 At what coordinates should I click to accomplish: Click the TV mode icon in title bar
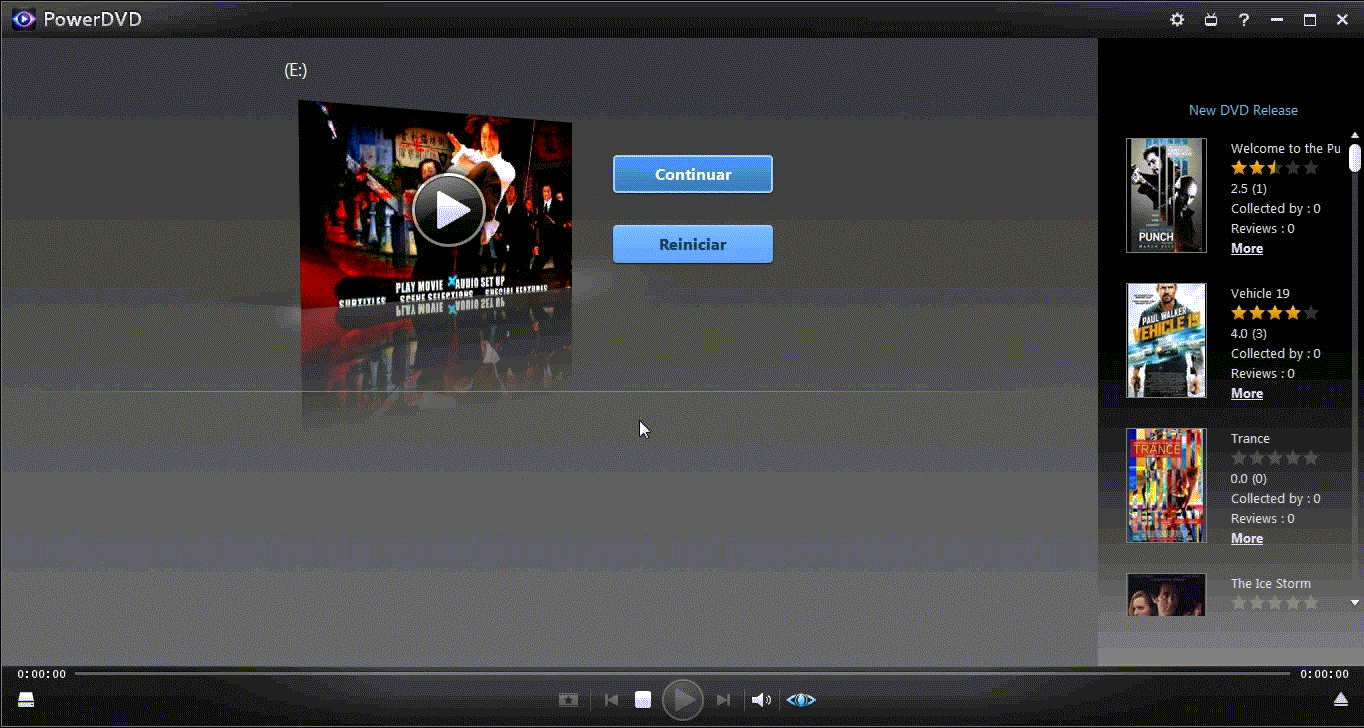click(x=1211, y=19)
